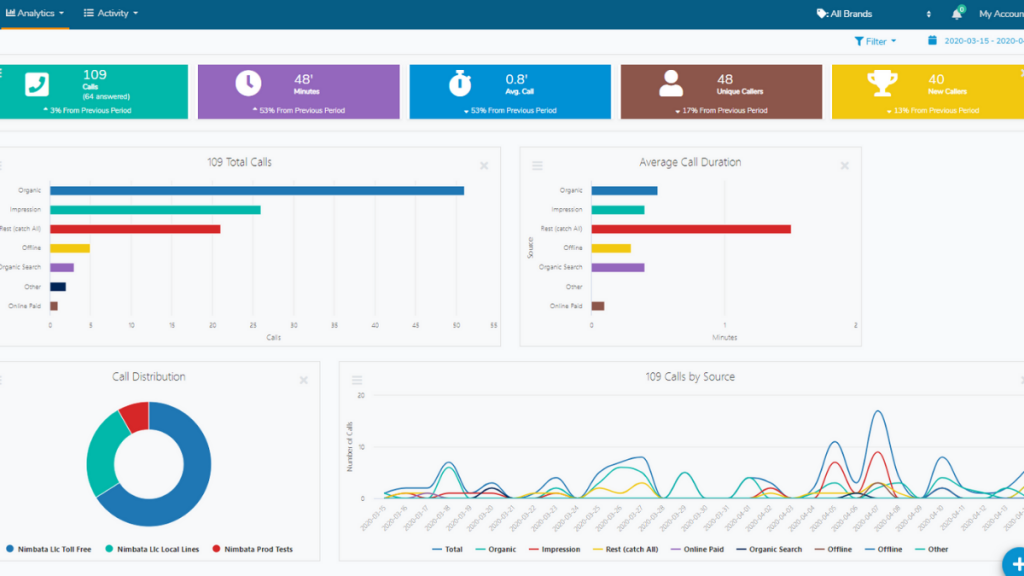Image resolution: width=1024 pixels, height=576 pixels.
Task: Expand the Activity menu
Action: point(111,13)
